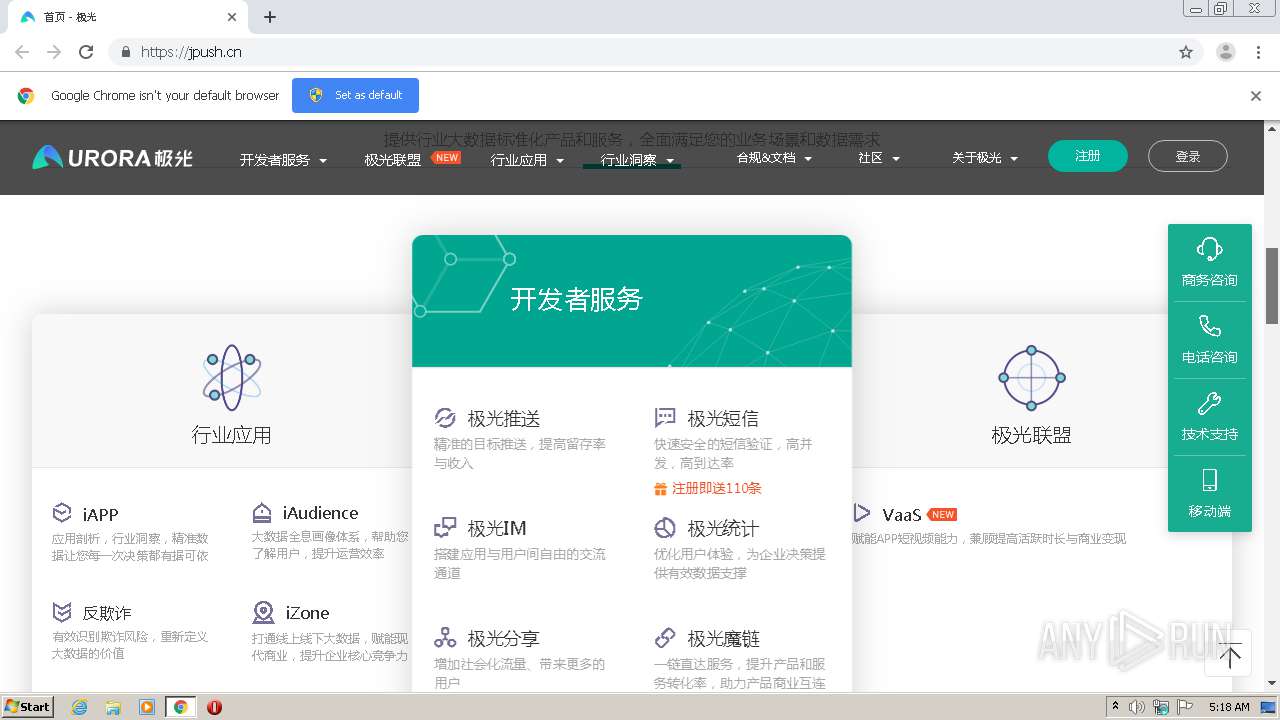Click the gift icon for 注册即送110条
The image size is (1280, 720).
point(660,489)
